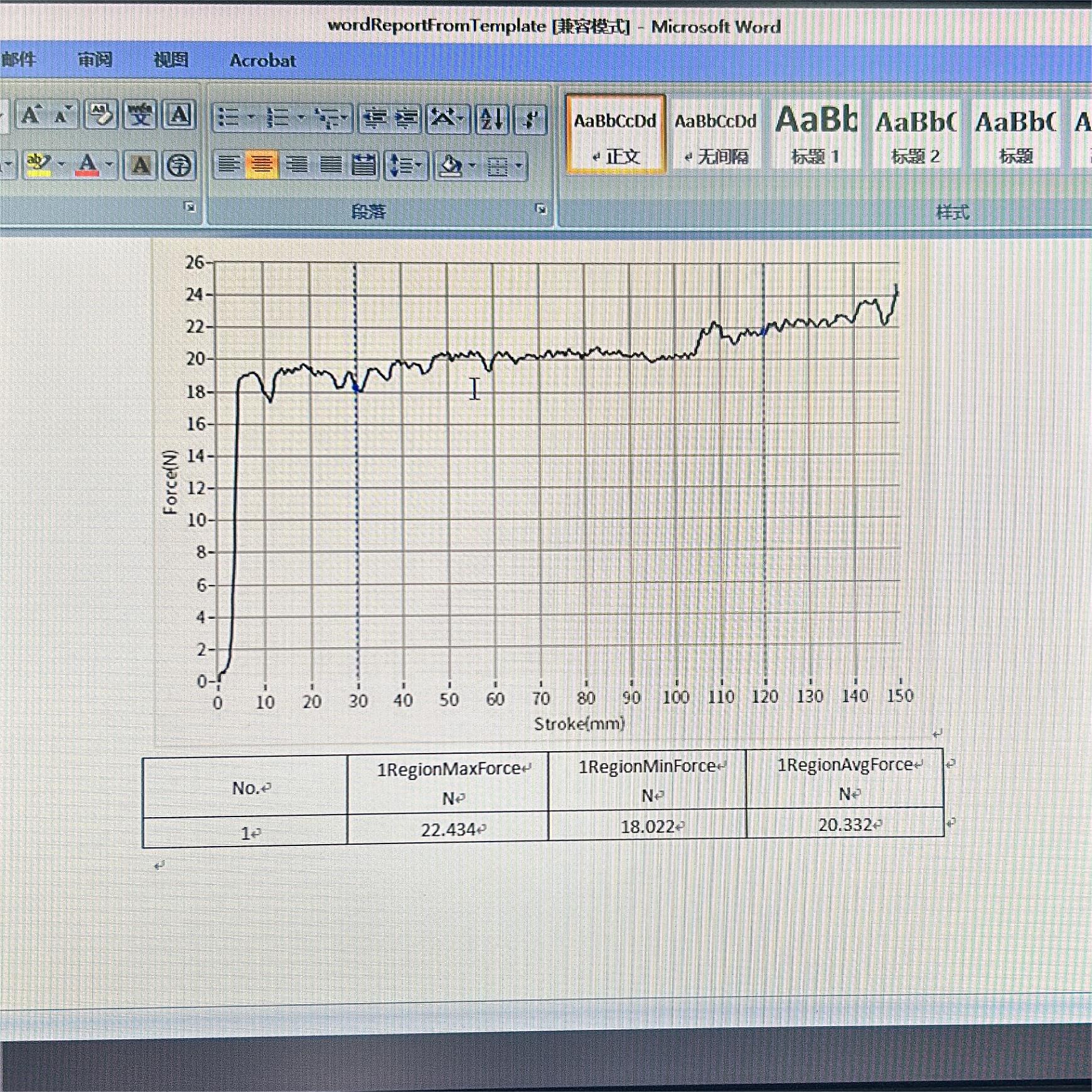This screenshot has width=1092, height=1092.
Task: Apply text highlight color
Action: click(39, 165)
